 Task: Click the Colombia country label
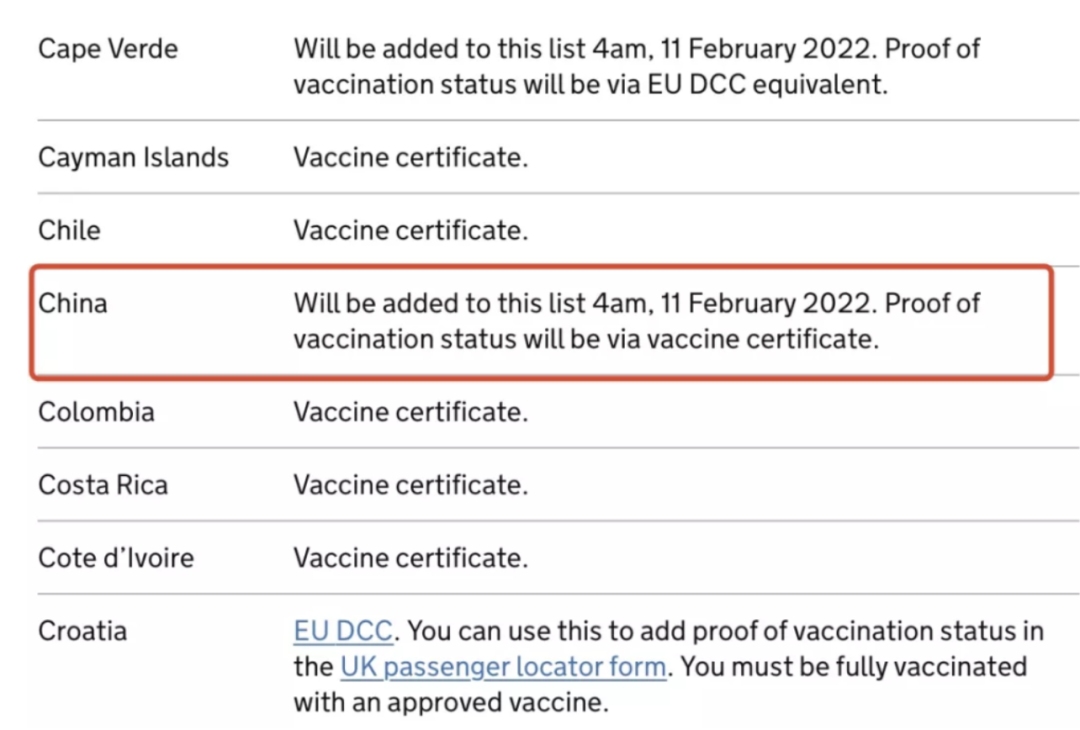pos(96,412)
